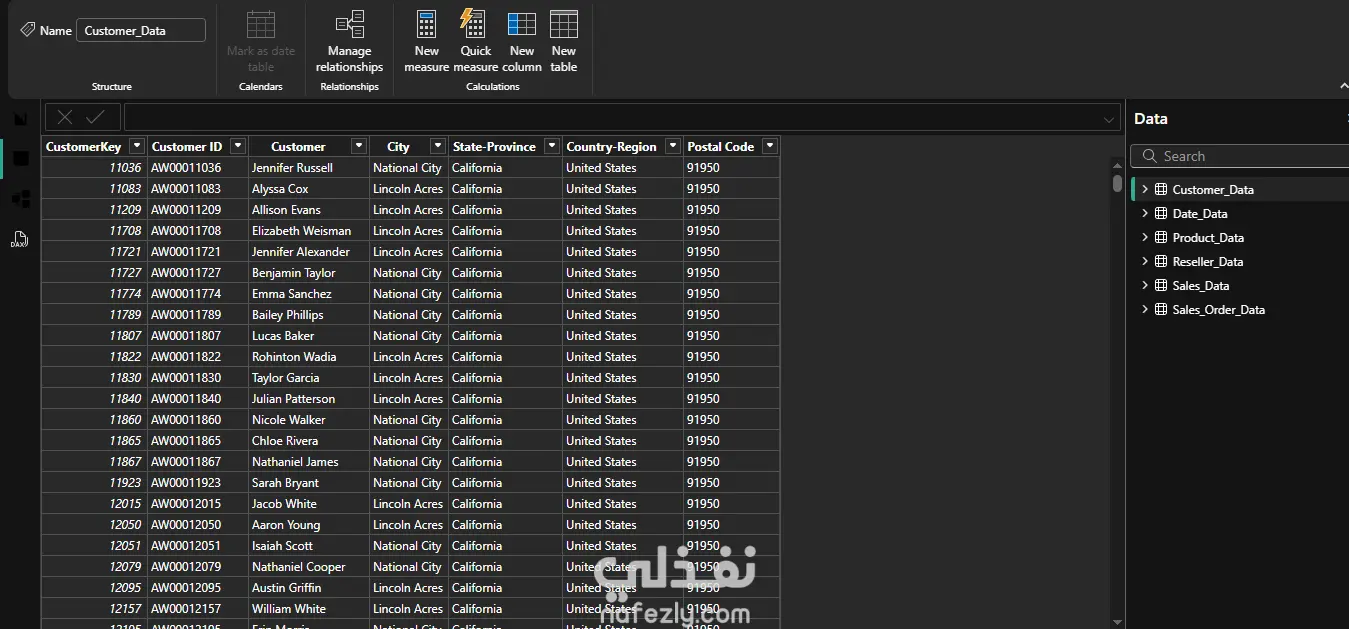Click the CustomerKey cell 12157

(94, 608)
